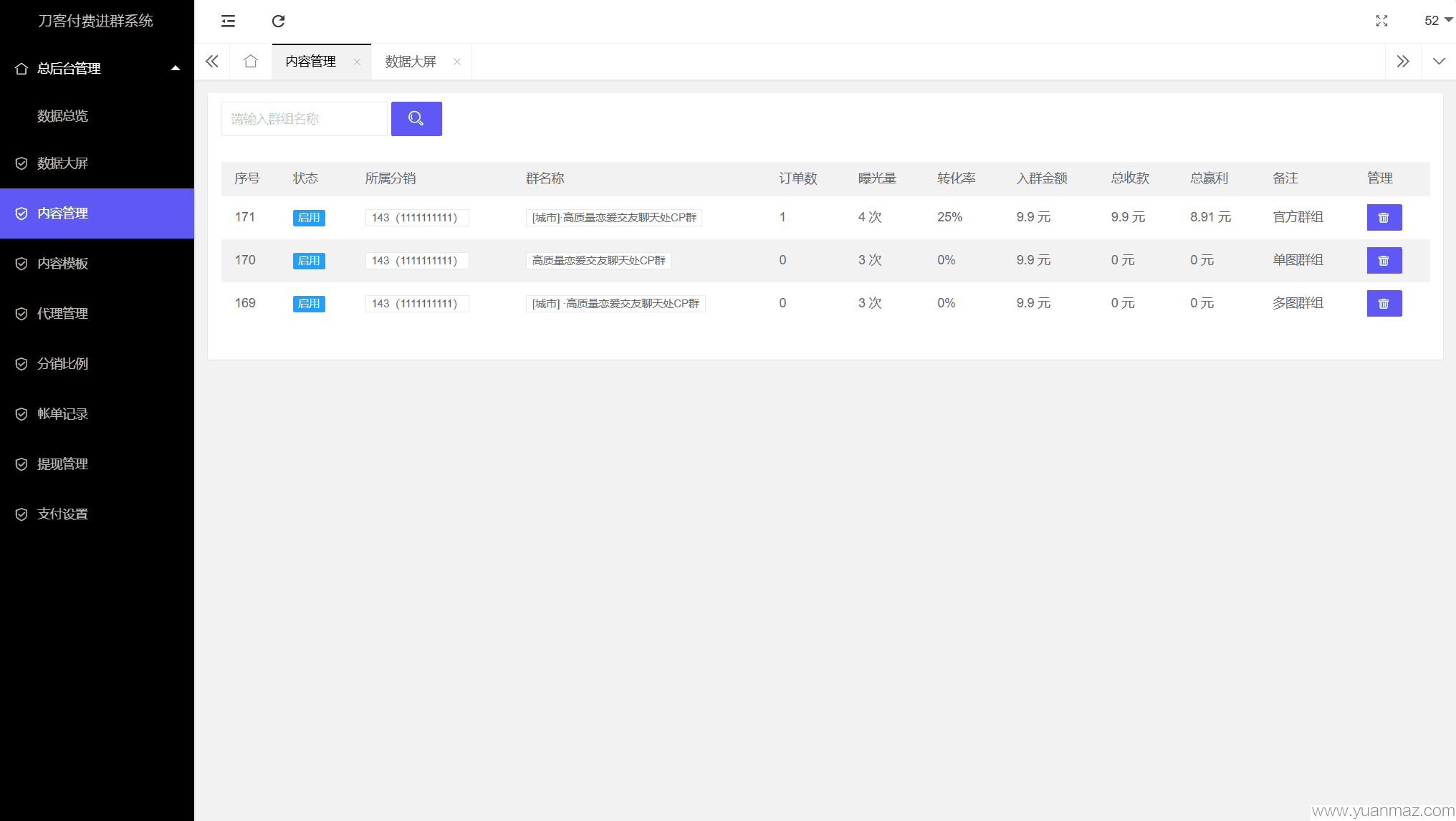Open the user 52 dropdown

point(1438,21)
